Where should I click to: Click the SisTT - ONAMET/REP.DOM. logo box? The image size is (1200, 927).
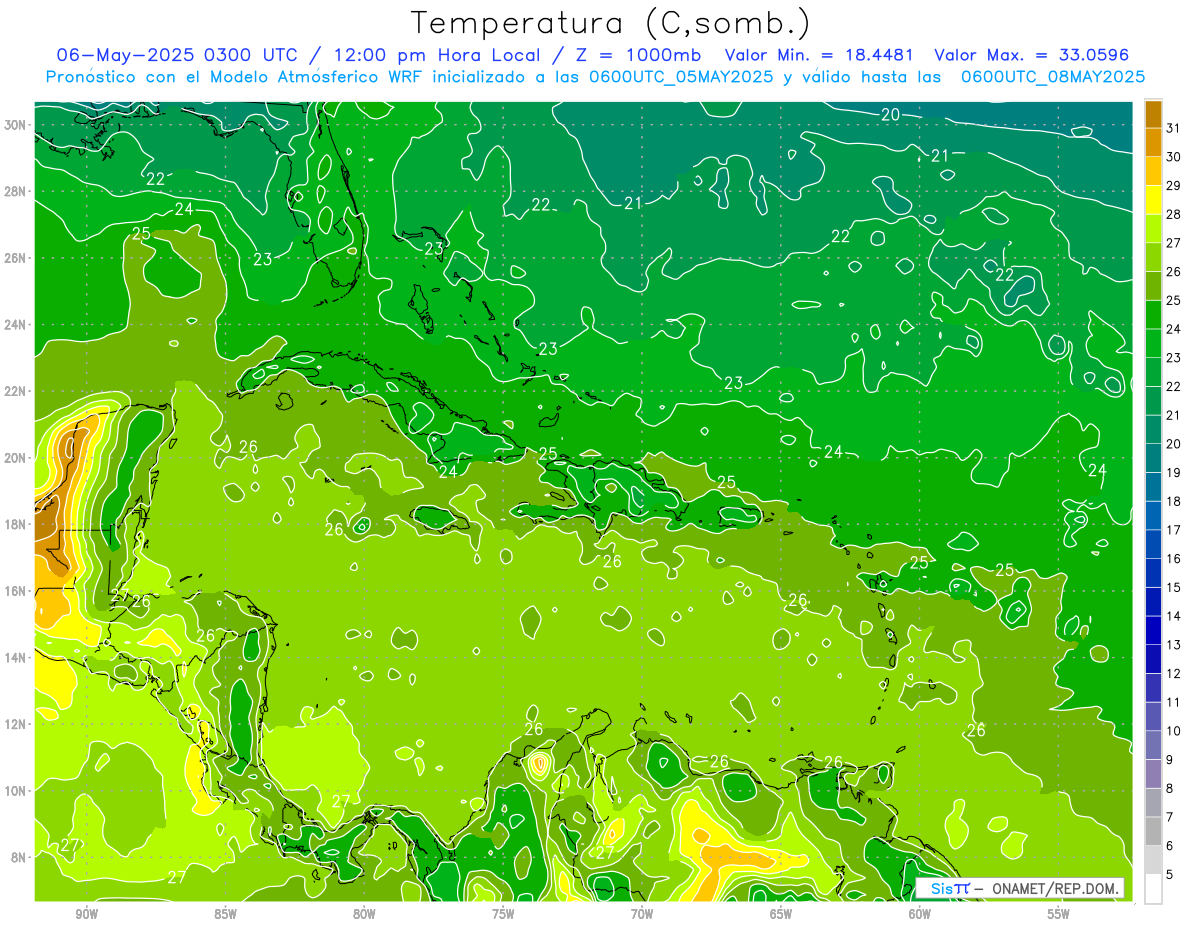[1020, 888]
